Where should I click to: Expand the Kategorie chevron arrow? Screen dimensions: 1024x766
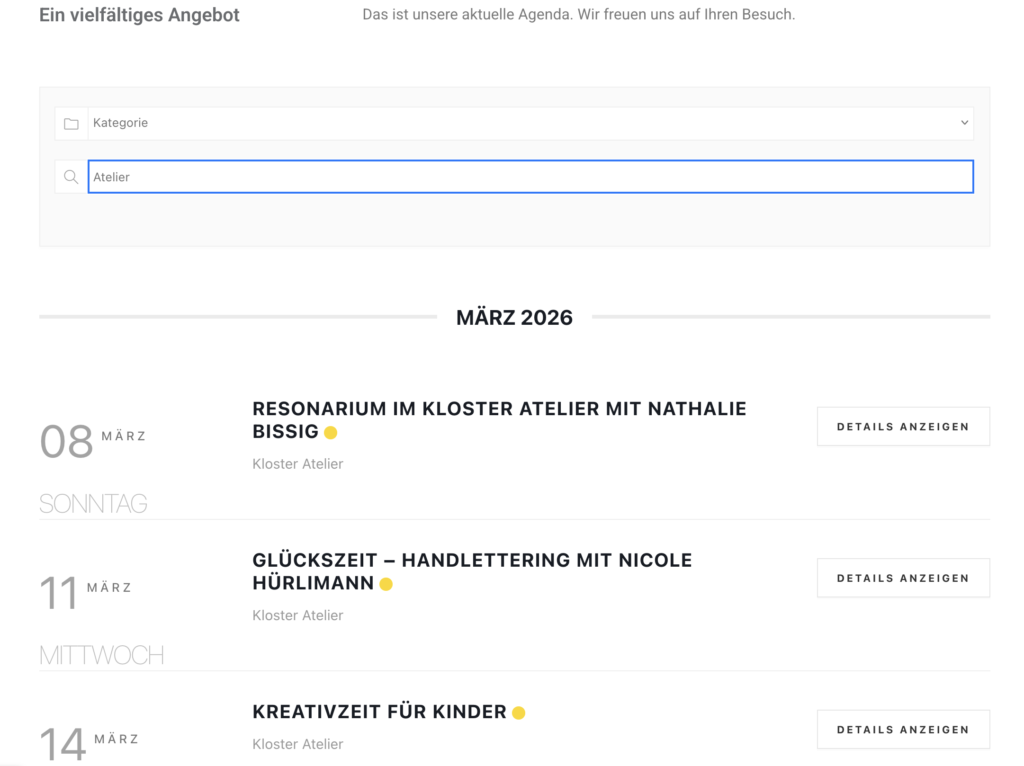tap(964, 123)
